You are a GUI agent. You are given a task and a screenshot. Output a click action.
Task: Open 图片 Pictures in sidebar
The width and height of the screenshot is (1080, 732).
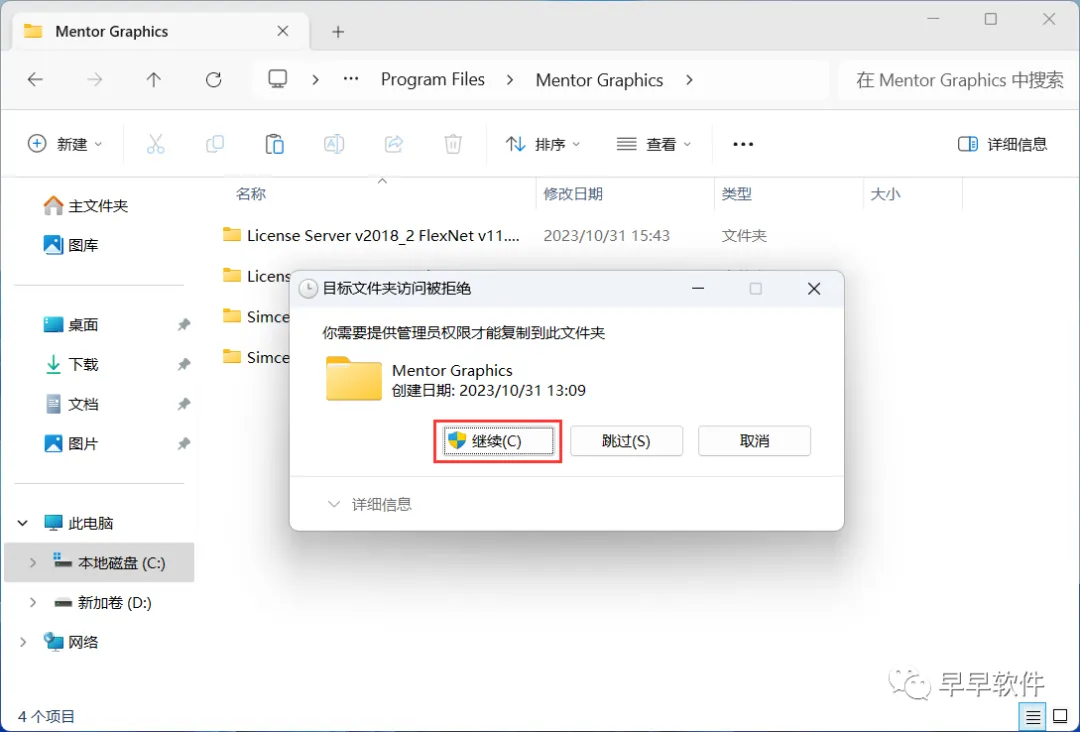tap(72, 443)
